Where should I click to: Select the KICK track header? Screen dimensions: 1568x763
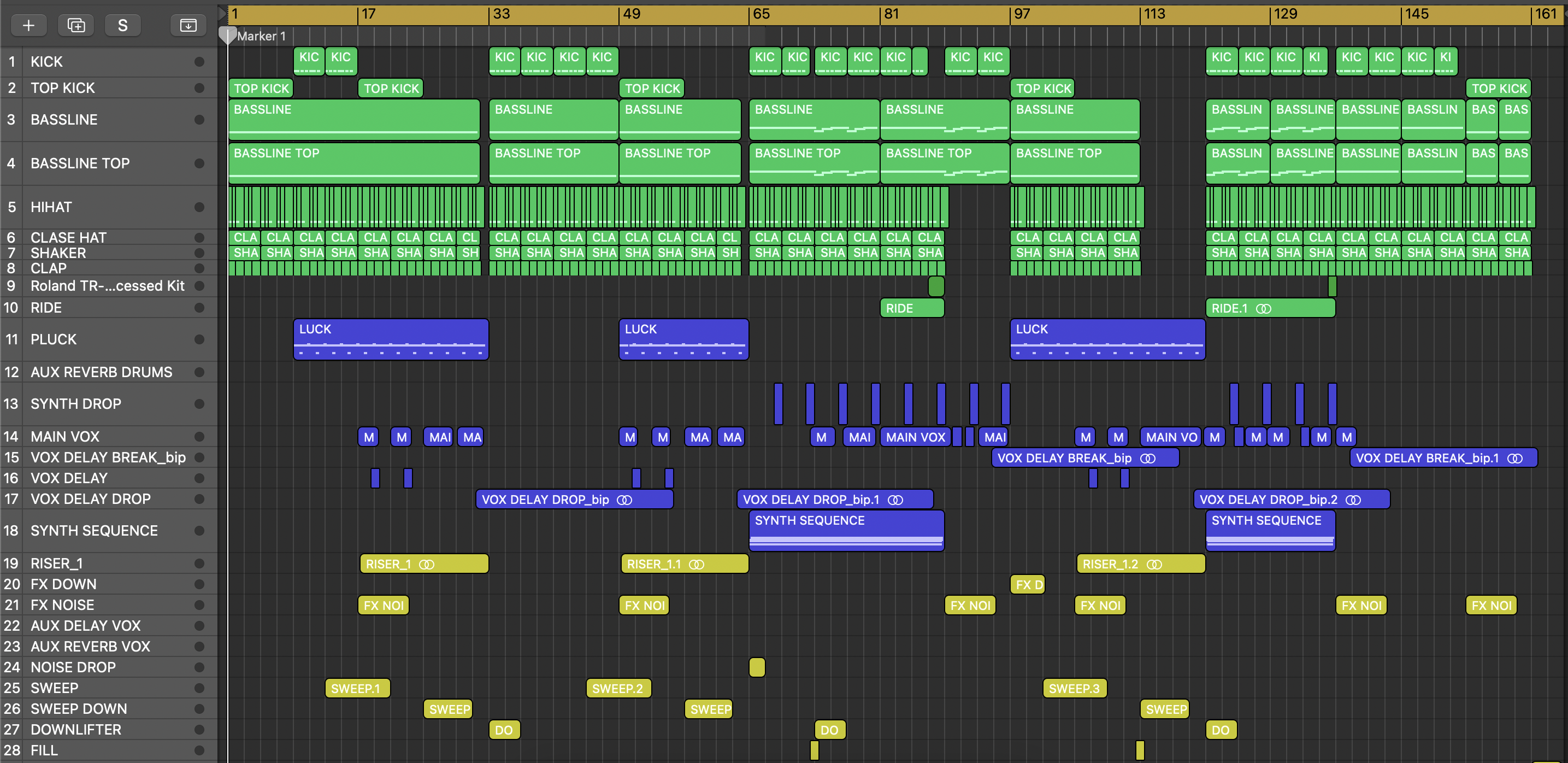tap(108, 62)
